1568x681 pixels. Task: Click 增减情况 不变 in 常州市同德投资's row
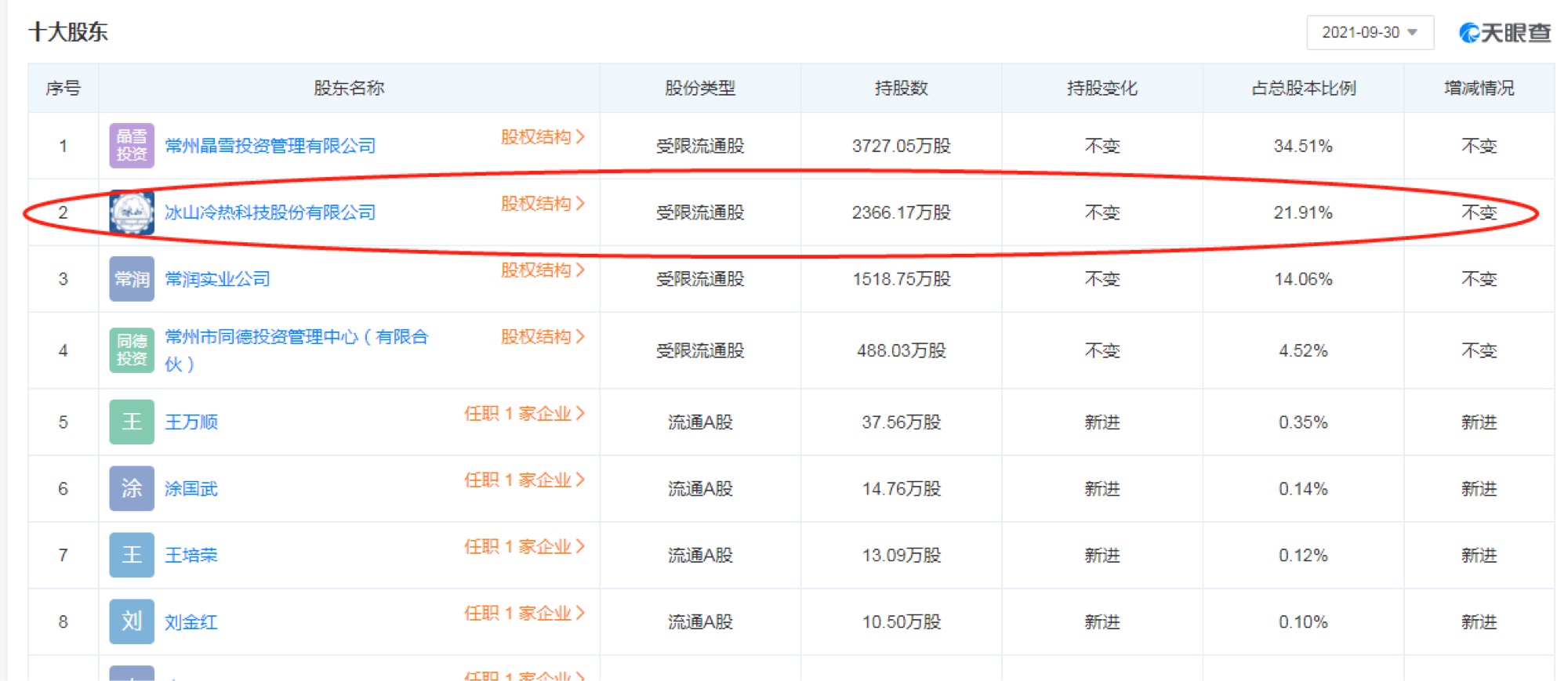click(1479, 351)
